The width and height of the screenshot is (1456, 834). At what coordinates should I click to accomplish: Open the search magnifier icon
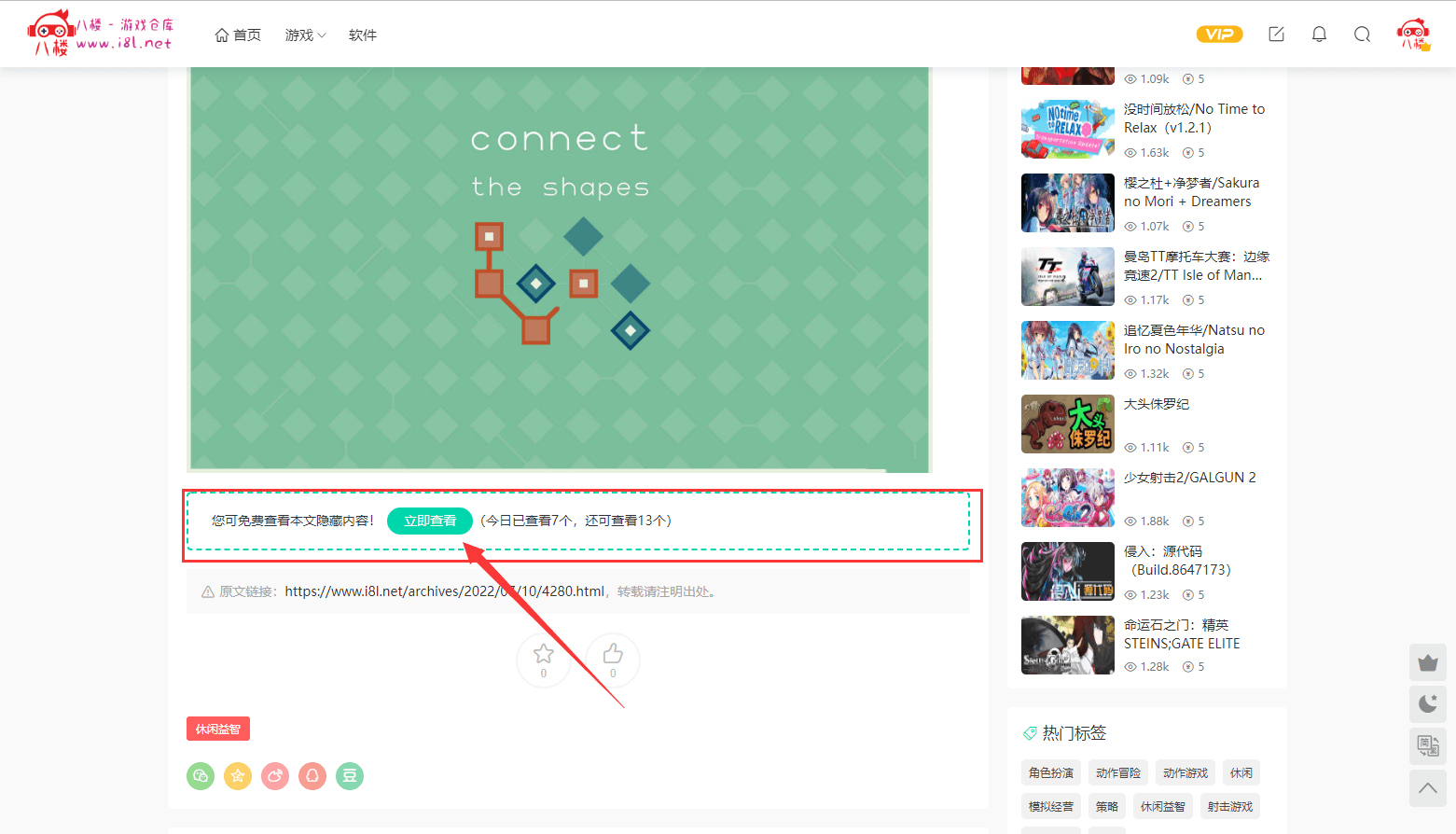click(x=1362, y=35)
